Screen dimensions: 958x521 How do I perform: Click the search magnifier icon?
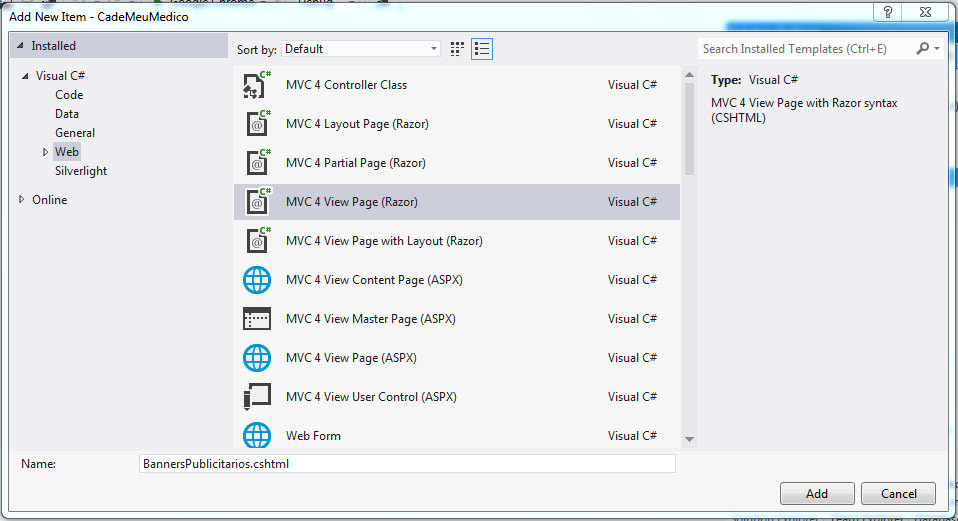pyautogui.click(x=923, y=48)
